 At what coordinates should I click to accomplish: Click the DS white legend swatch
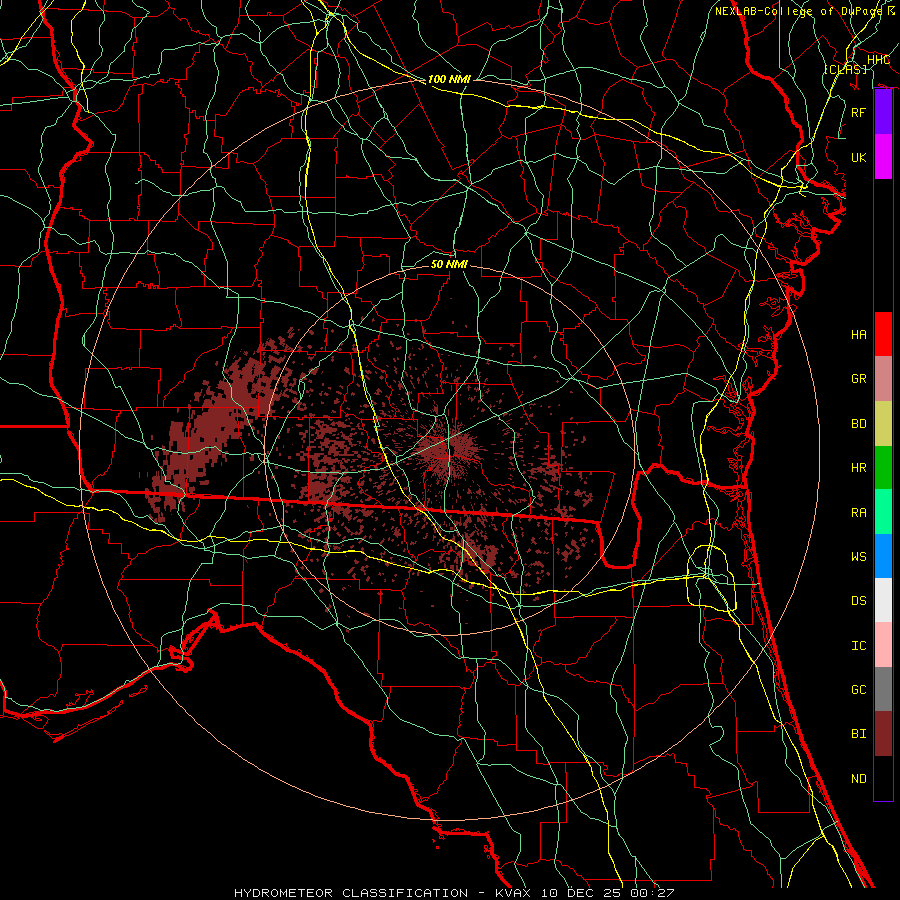click(883, 600)
